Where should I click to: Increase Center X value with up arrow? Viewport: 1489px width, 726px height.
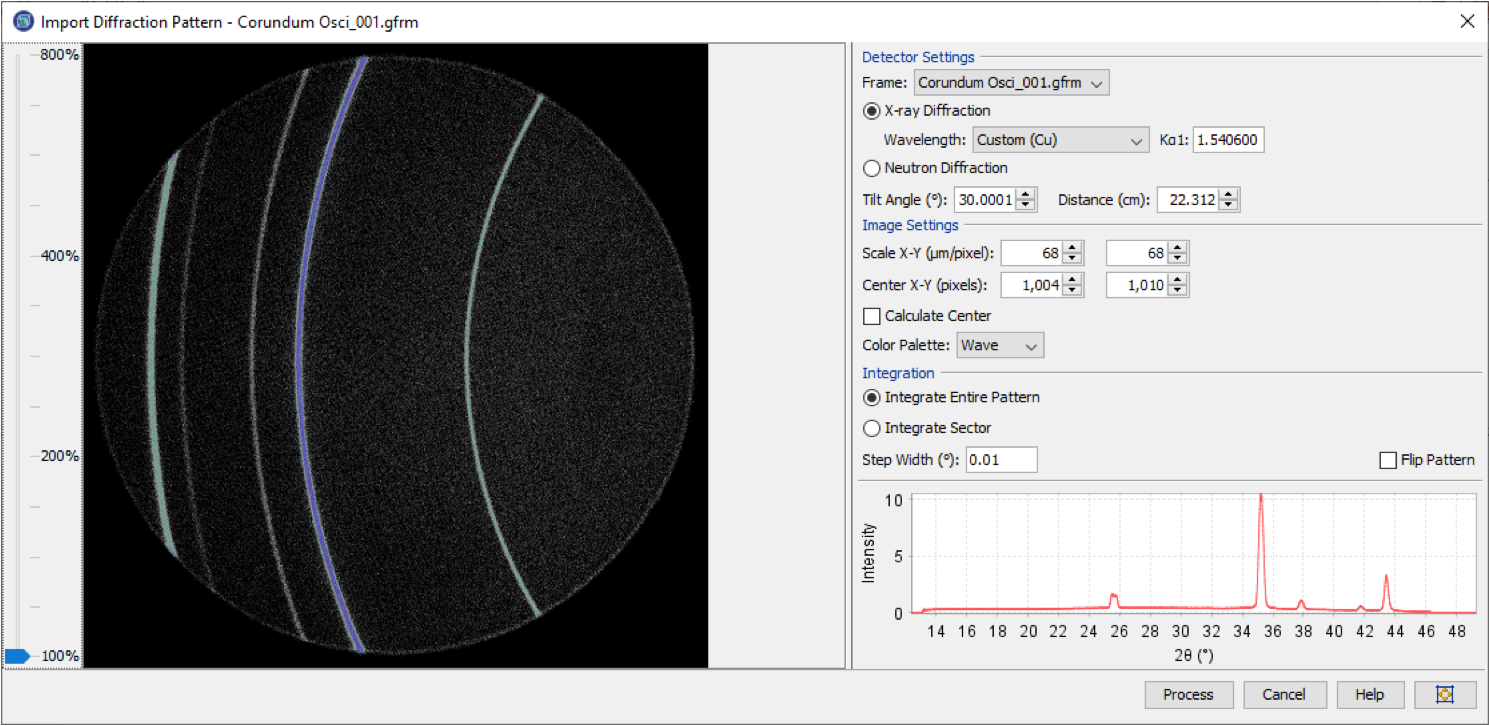(x=1073, y=280)
